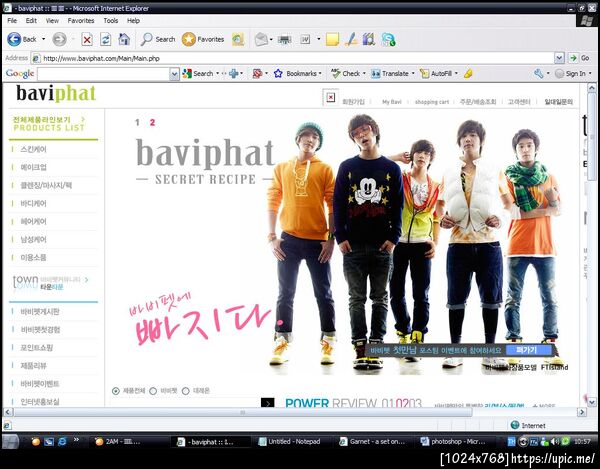This screenshot has width=600, height=469.
Task: Click the Google toolbar highlighter icon
Action: click(x=468, y=73)
